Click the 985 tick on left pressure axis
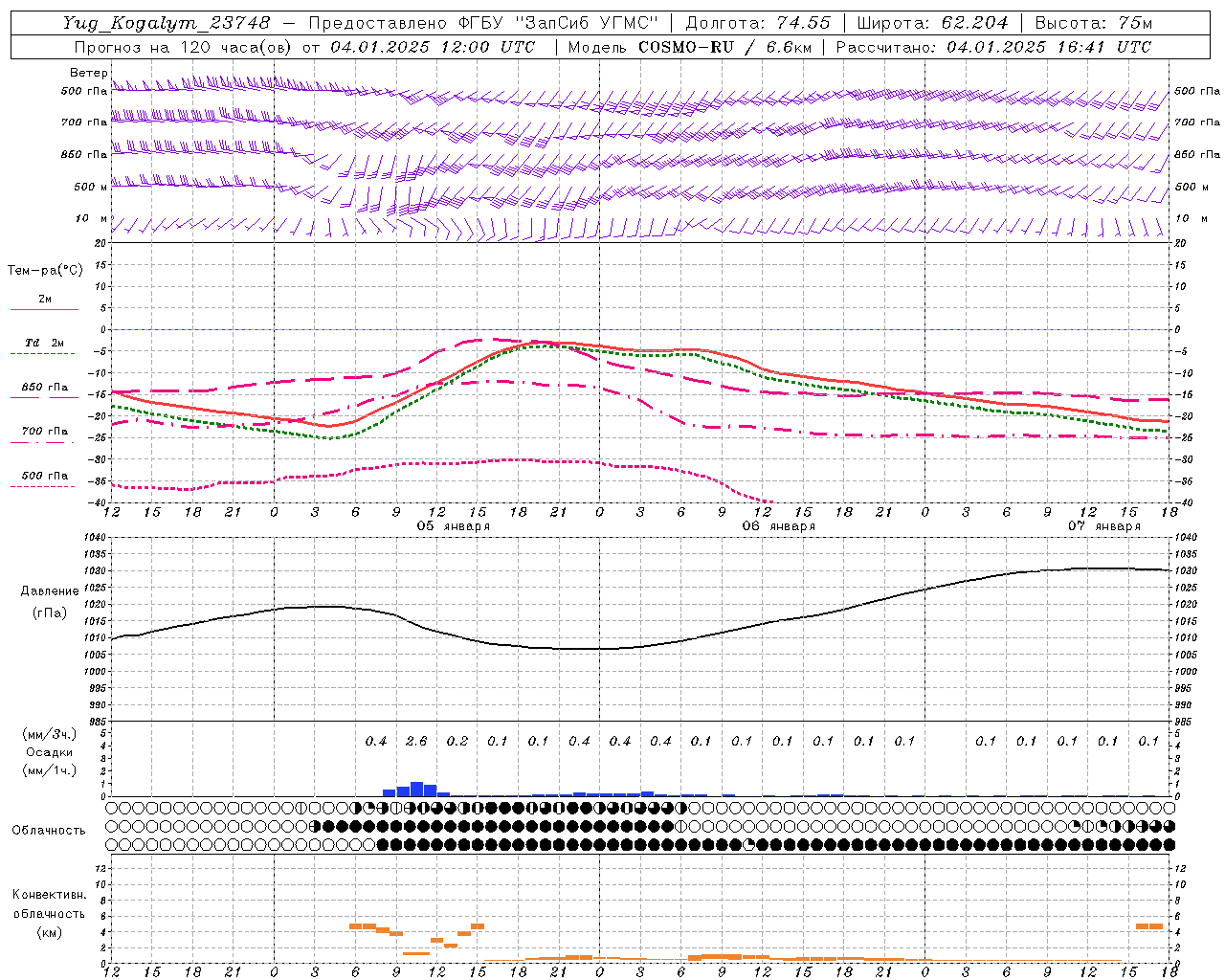The image size is (1225, 980). click(100, 721)
